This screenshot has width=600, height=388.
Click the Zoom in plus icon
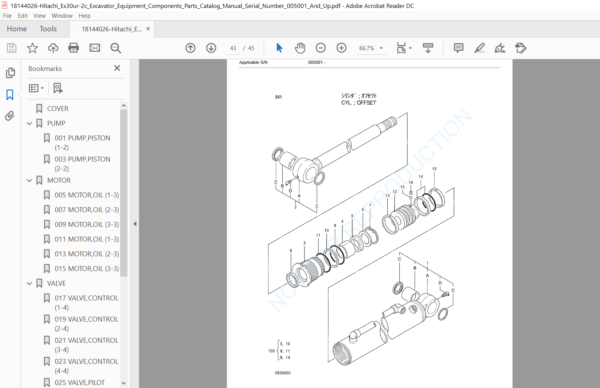point(341,48)
